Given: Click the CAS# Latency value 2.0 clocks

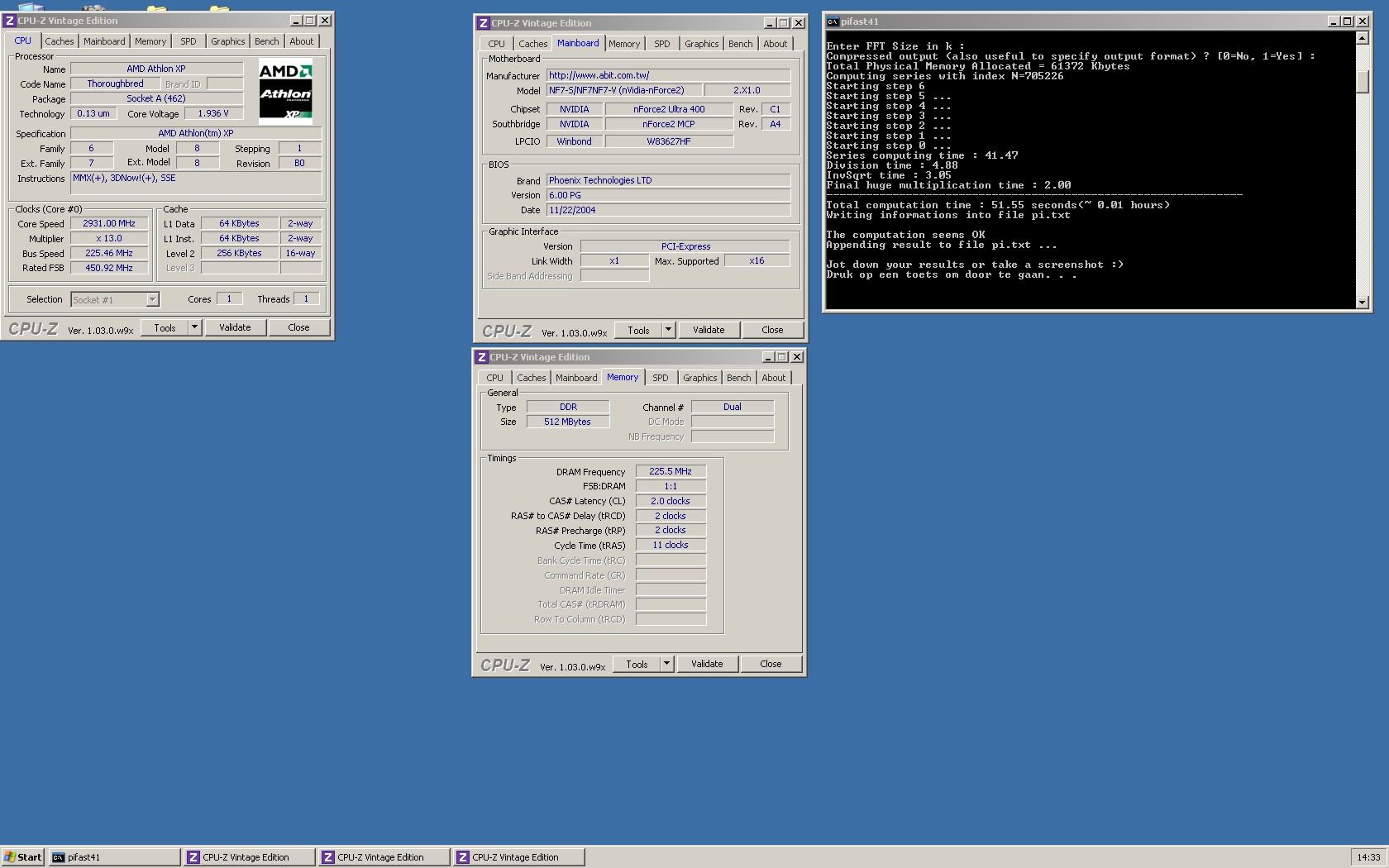Looking at the screenshot, I should [x=671, y=501].
